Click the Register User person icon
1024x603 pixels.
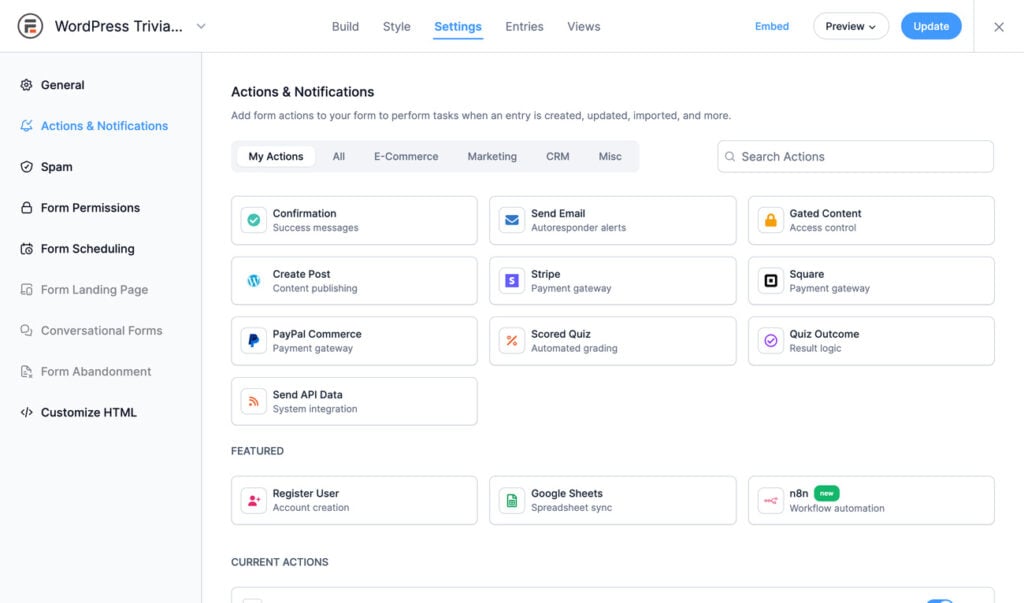pos(253,500)
